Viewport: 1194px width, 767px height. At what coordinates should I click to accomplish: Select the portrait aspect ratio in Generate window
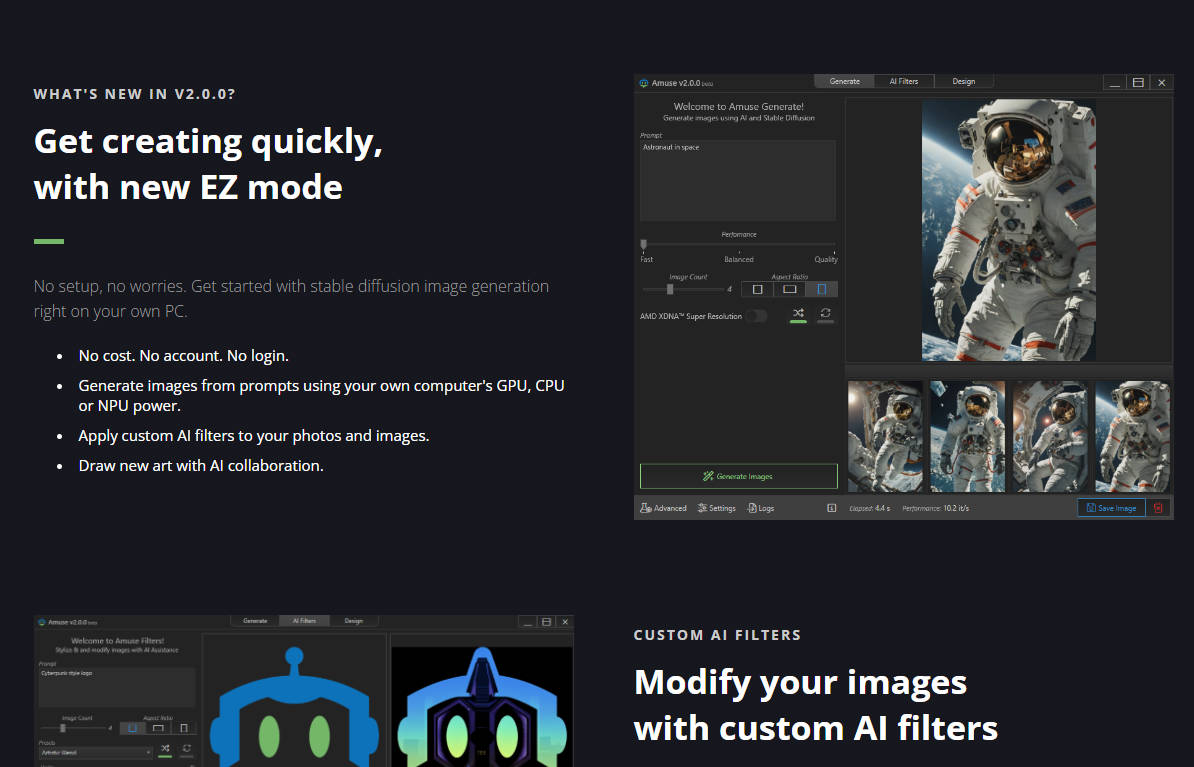821,289
